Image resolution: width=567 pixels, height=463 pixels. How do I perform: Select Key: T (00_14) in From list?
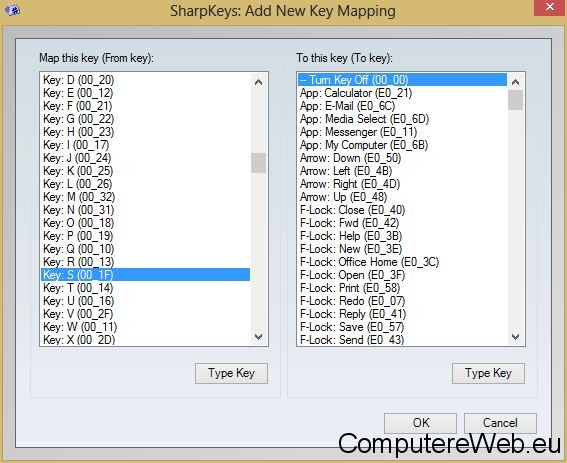click(145, 288)
